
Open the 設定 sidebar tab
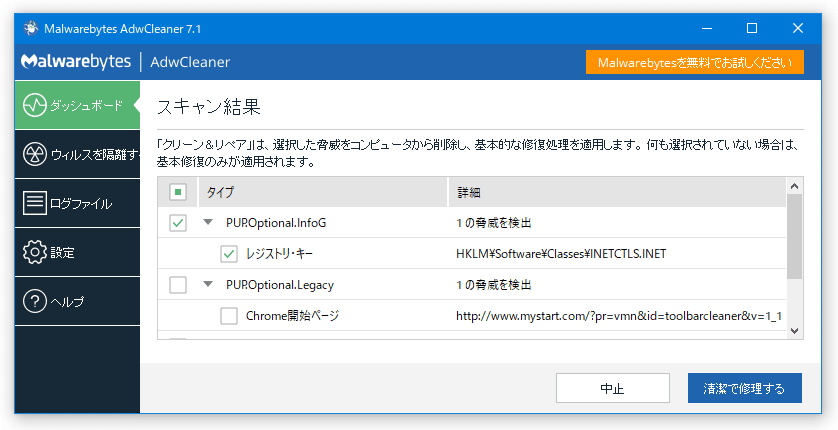(x=77, y=252)
